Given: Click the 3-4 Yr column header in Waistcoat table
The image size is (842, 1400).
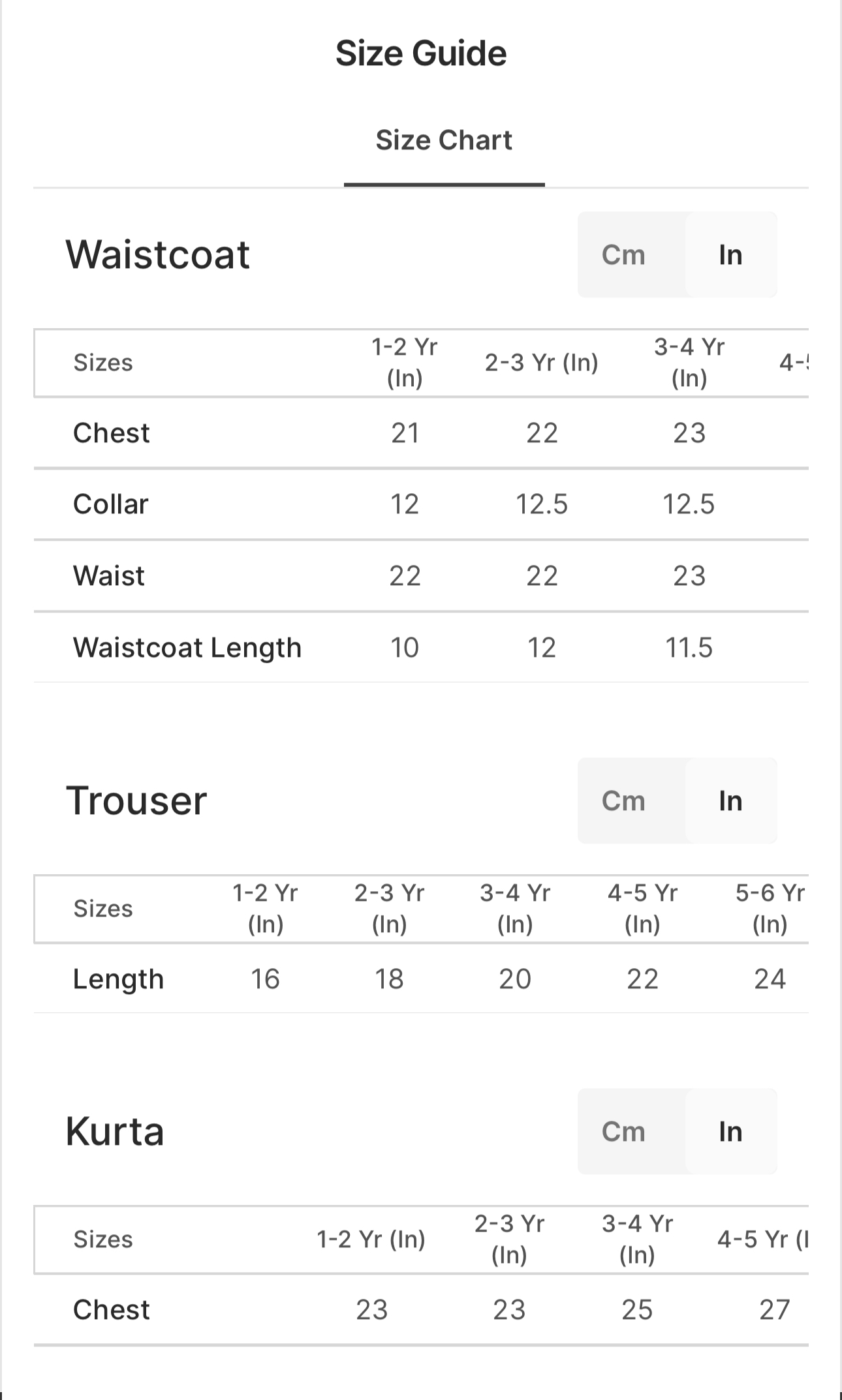Looking at the screenshot, I should [x=689, y=362].
